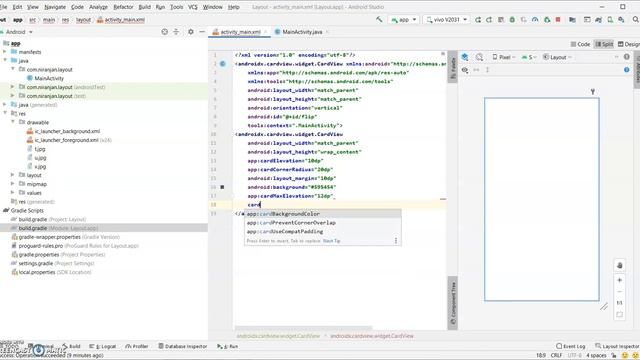Switch to the Design view mode
The width and height of the screenshot is (640, 360).
629,44
